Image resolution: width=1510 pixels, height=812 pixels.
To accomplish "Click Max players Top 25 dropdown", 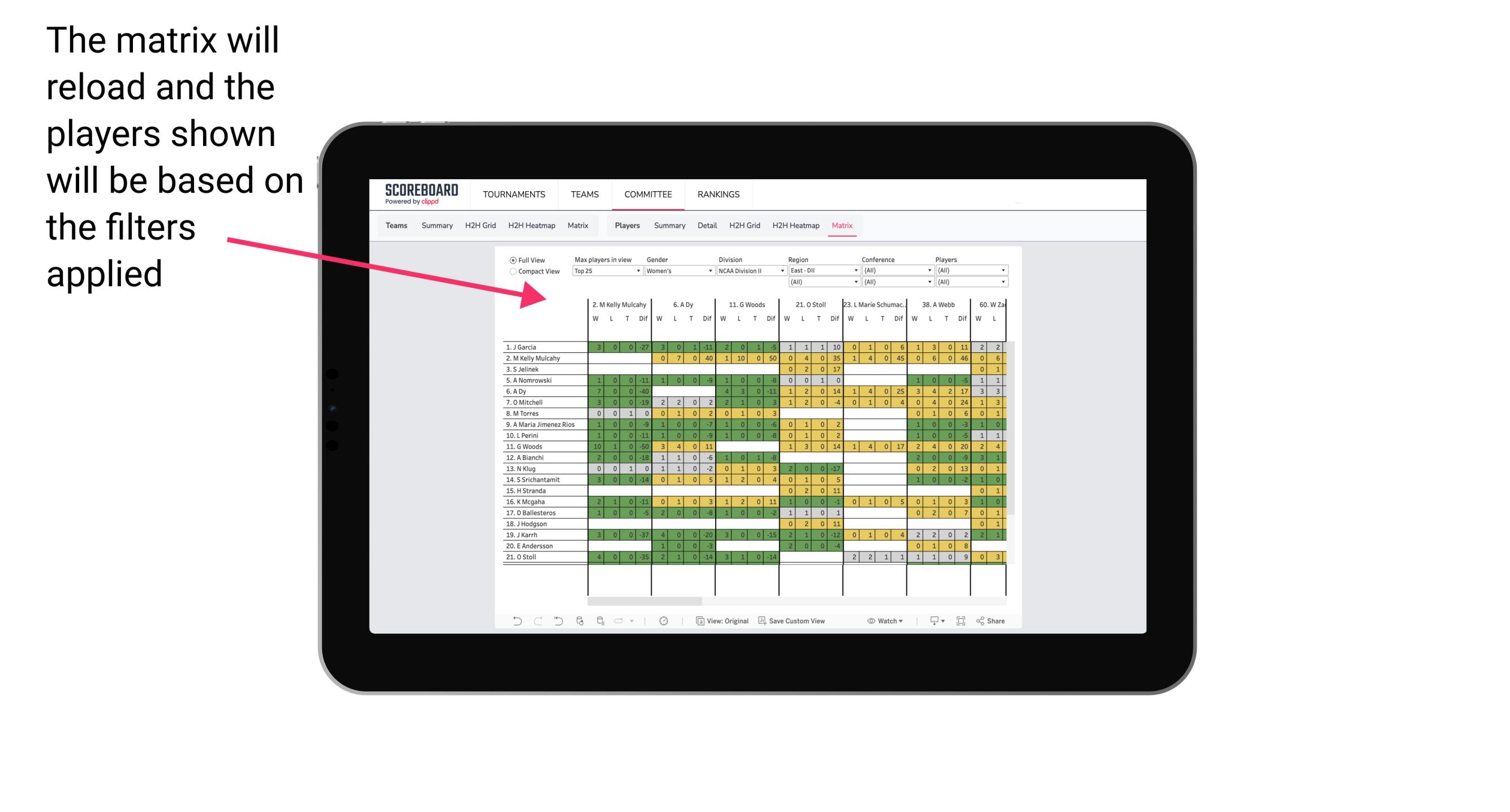I will click(602, 270).
